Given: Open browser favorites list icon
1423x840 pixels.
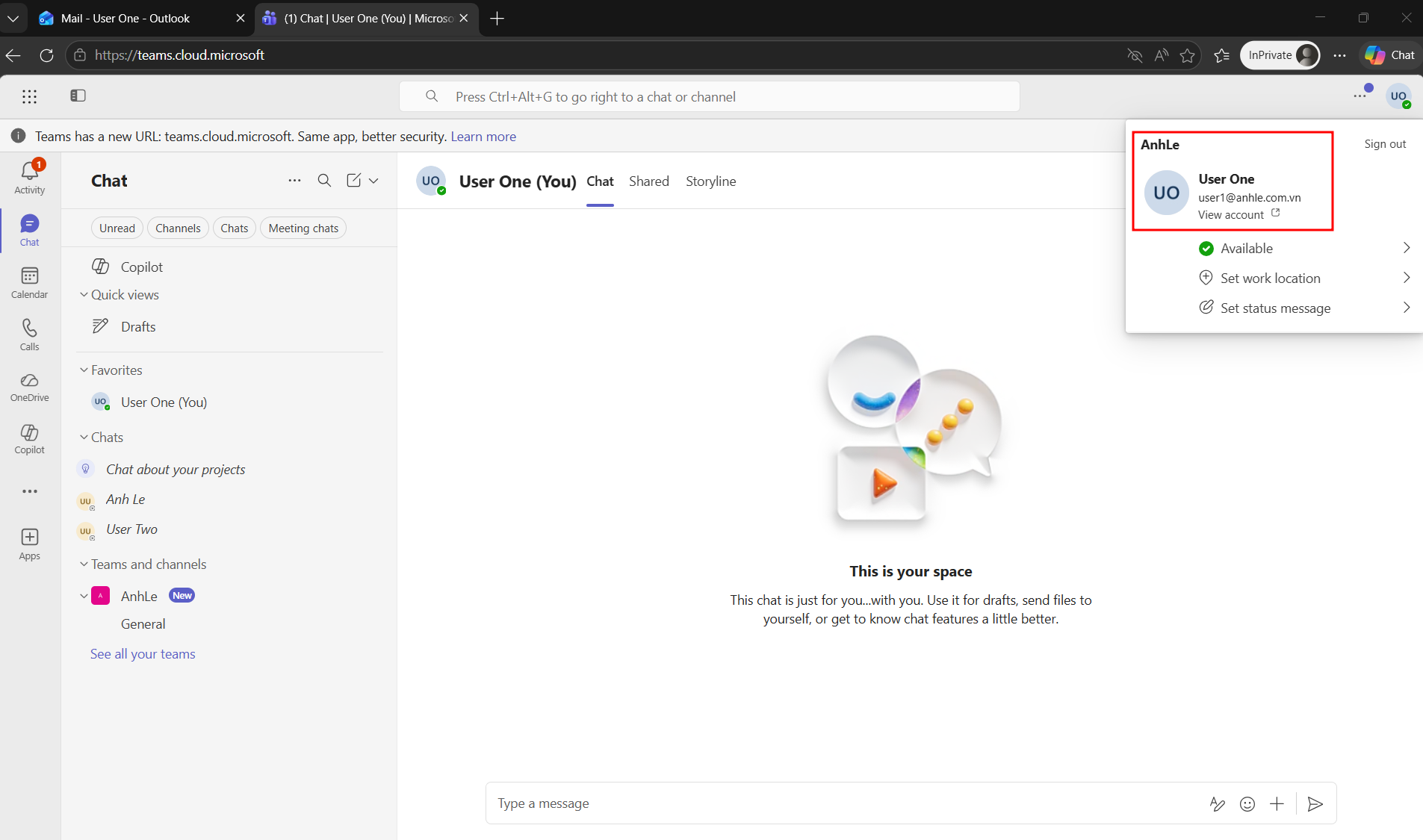Looking at the screenshot, I should pos(1222,55).
